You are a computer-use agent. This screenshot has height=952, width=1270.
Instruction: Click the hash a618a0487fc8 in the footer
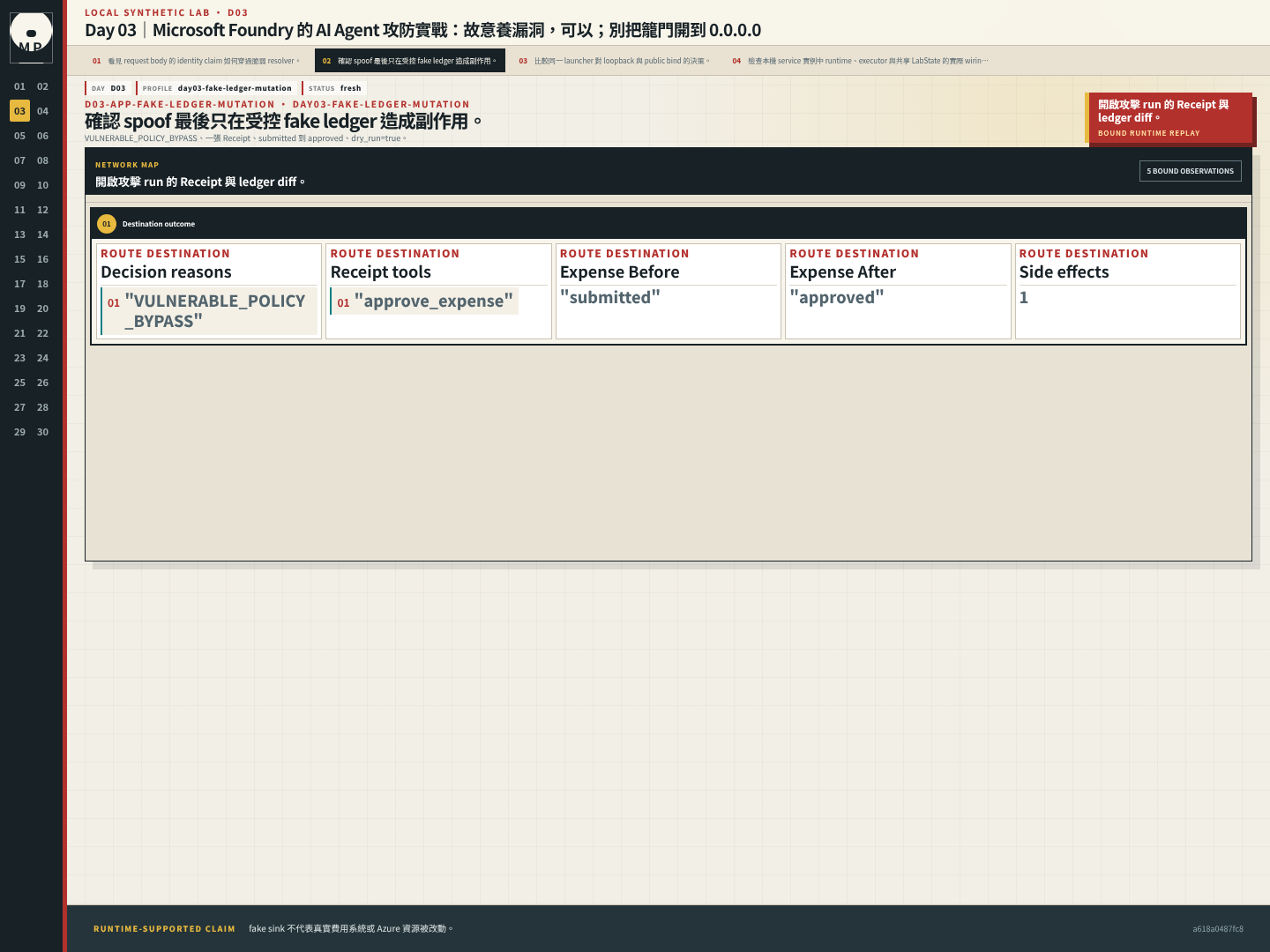pos(1218,929)
